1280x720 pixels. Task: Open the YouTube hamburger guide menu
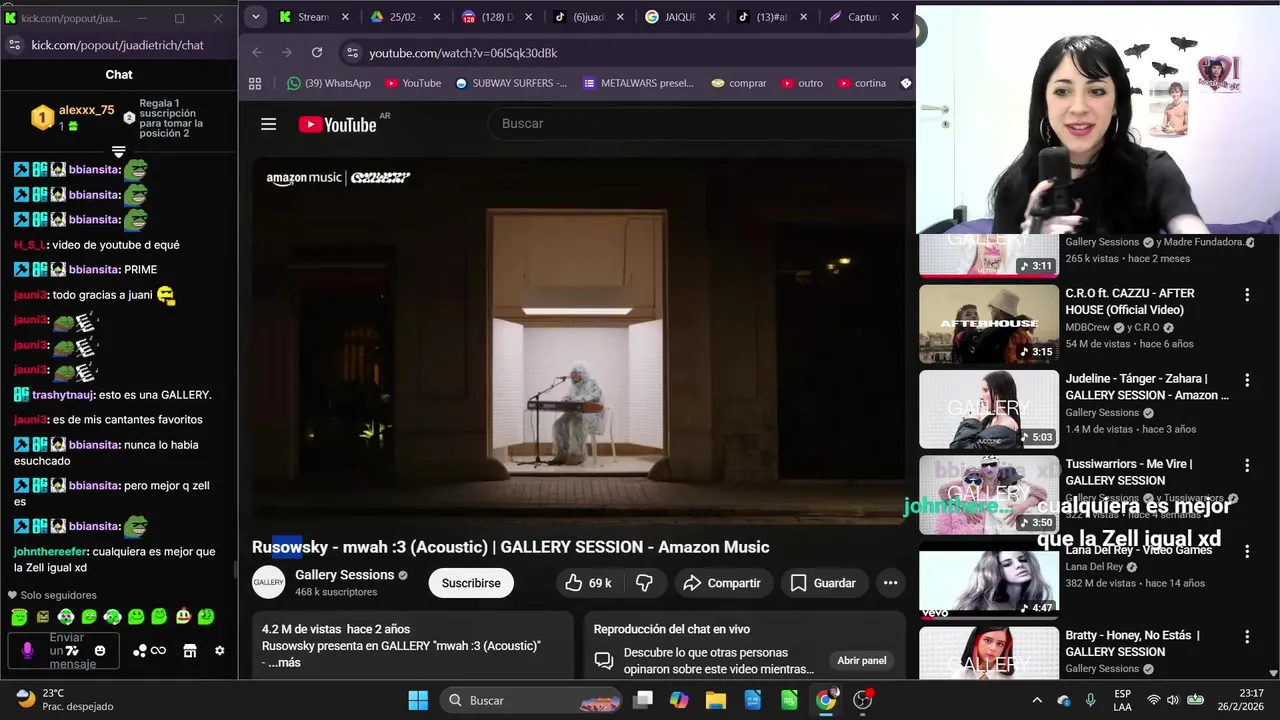click(268, 124)
